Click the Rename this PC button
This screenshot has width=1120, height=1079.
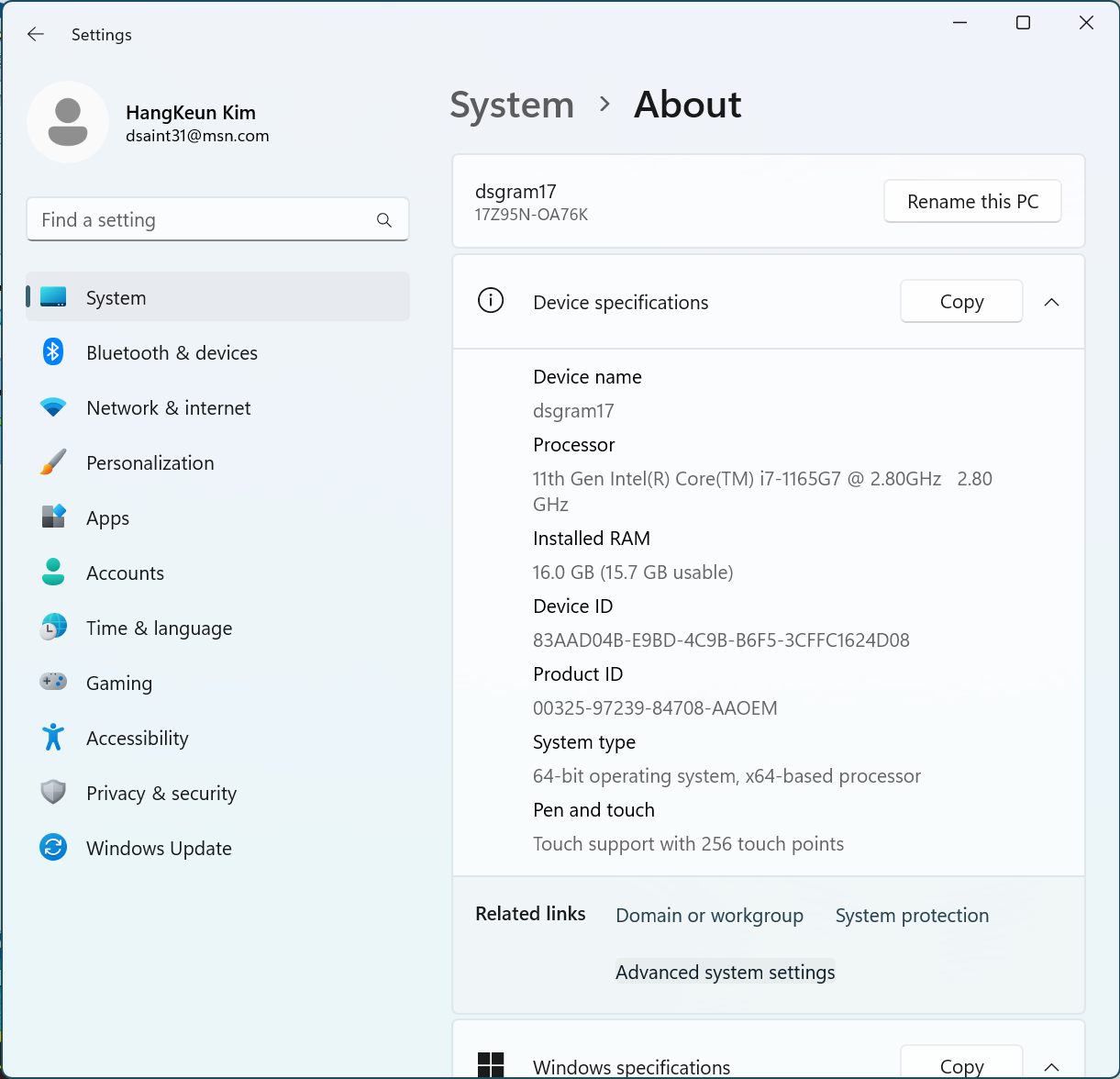point(972,202)
